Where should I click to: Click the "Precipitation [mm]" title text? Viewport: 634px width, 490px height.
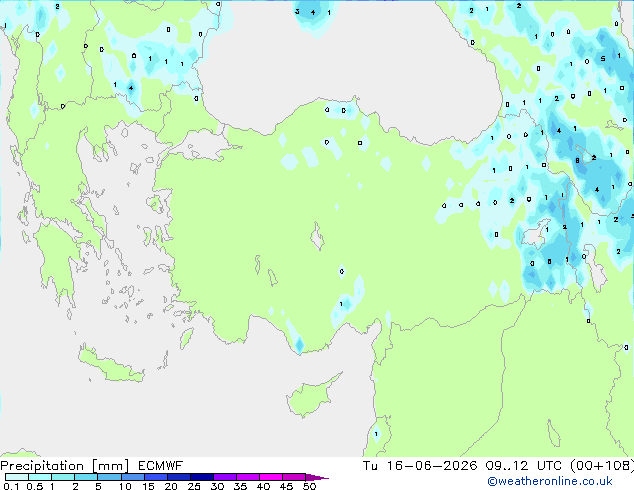pyautogui.click(x=65, y=466)
